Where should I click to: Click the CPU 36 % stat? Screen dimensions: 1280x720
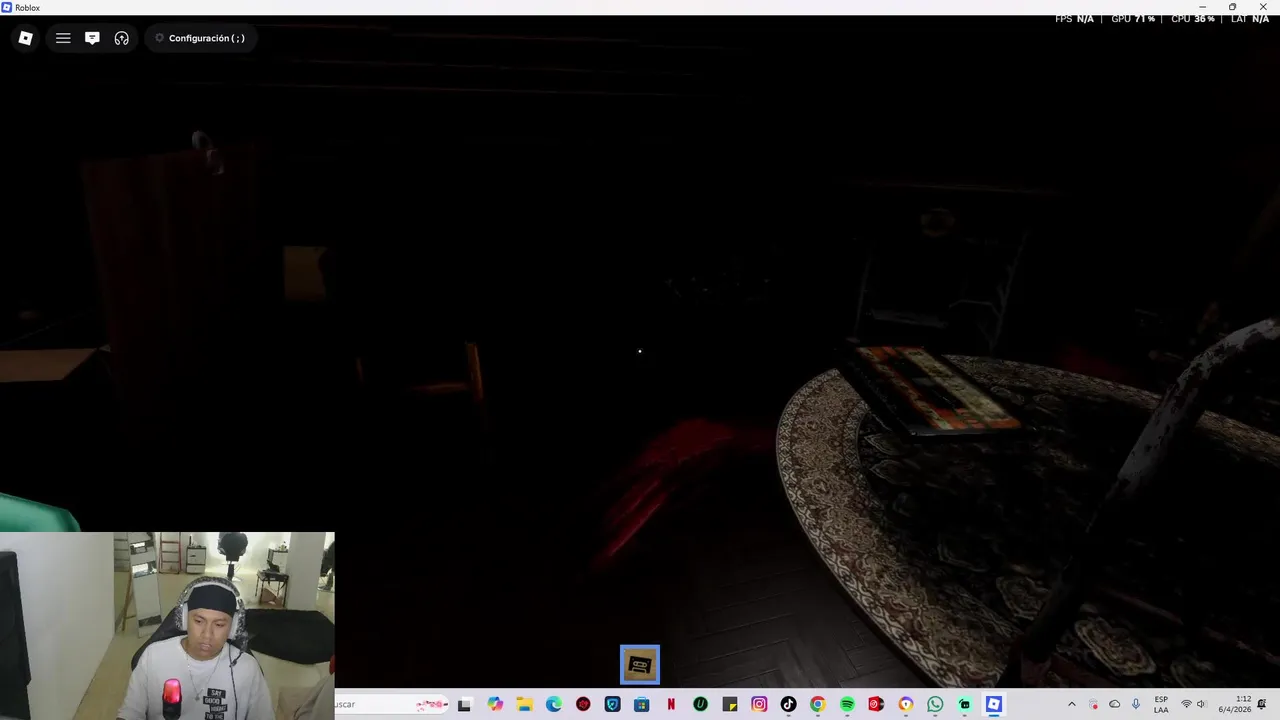1193,19
